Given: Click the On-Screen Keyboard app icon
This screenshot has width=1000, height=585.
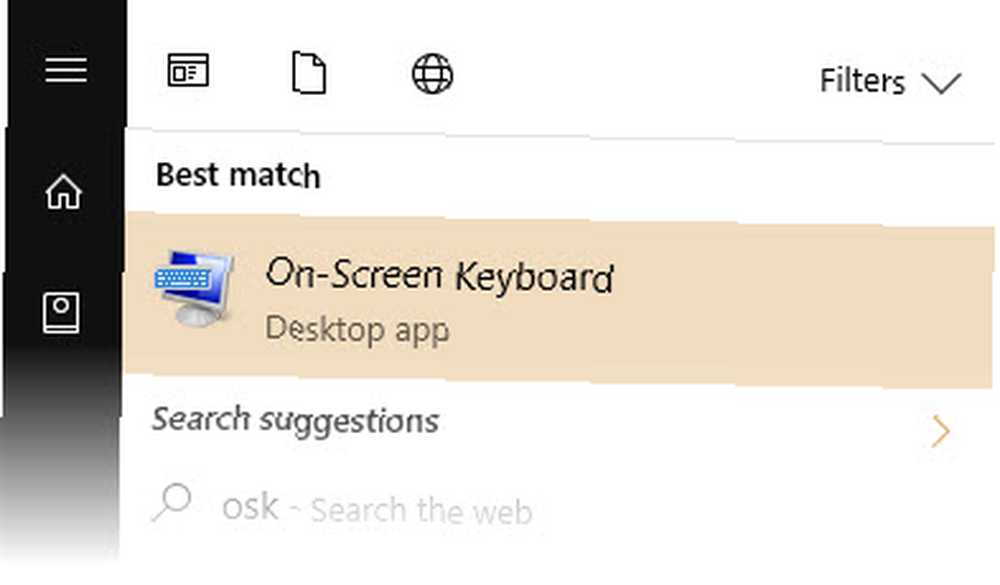Looking at the screenshot, I should pos(194,288).
